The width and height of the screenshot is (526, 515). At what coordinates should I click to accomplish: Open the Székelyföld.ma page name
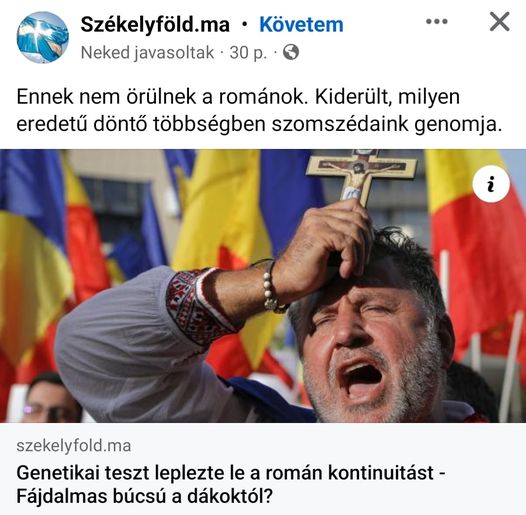pos(155,24)
